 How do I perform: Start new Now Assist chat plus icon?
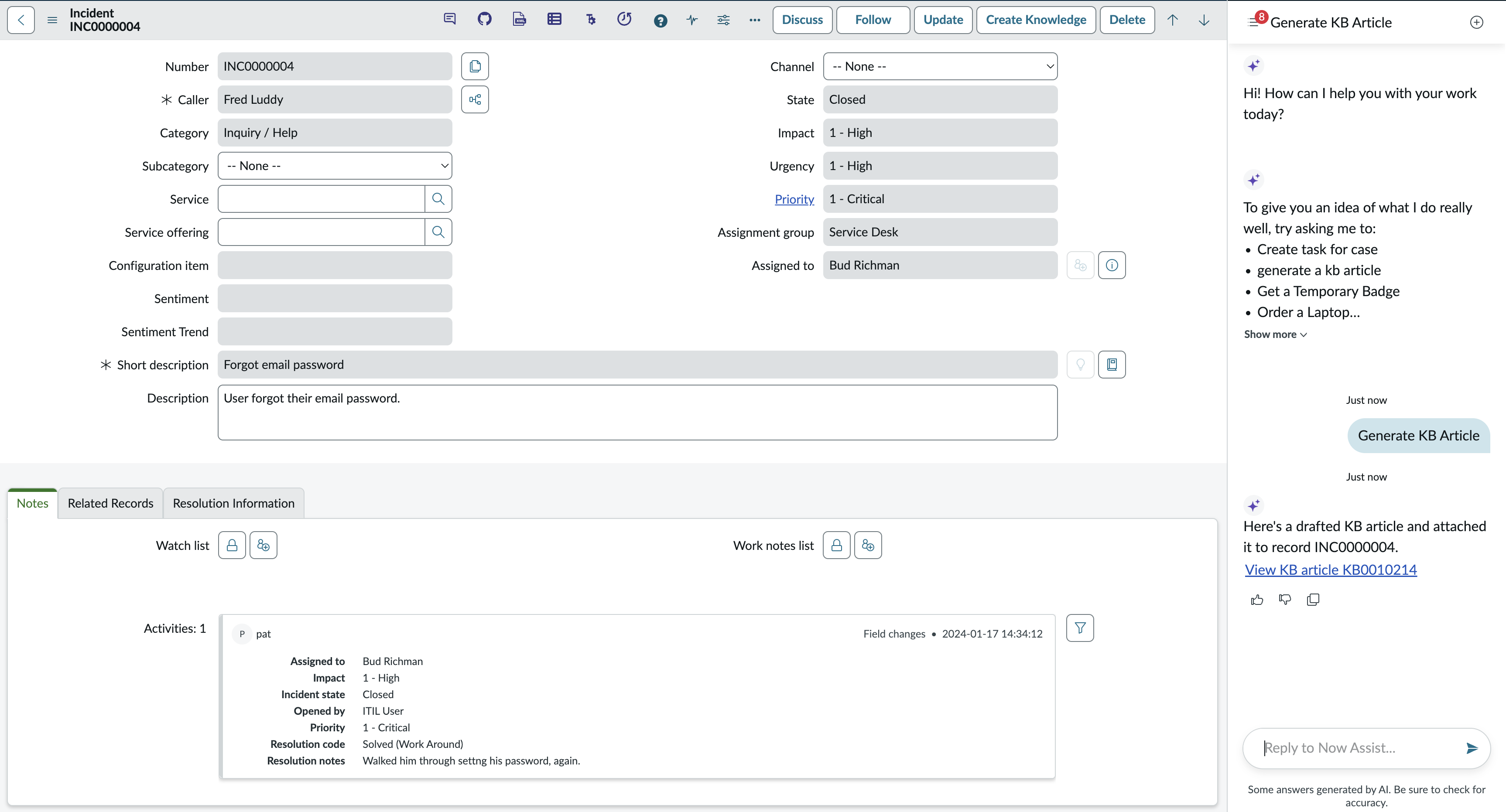pos(1476,22)
